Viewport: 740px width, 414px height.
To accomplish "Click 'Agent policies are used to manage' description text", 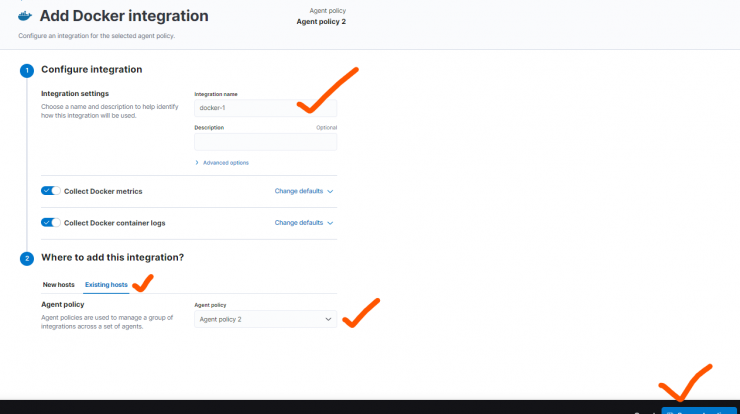I will pos(107,322).
